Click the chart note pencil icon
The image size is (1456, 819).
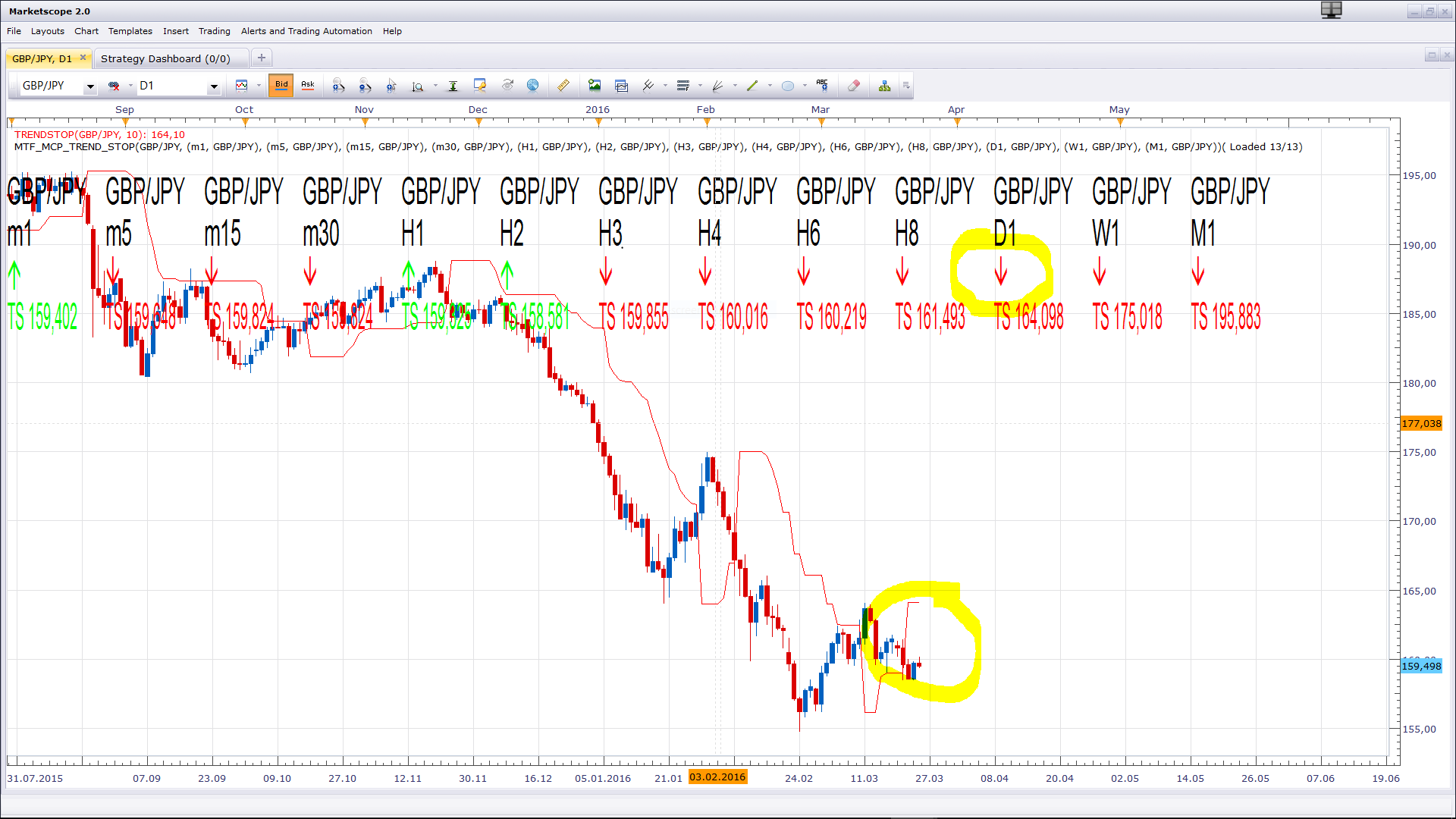[479, 86]
